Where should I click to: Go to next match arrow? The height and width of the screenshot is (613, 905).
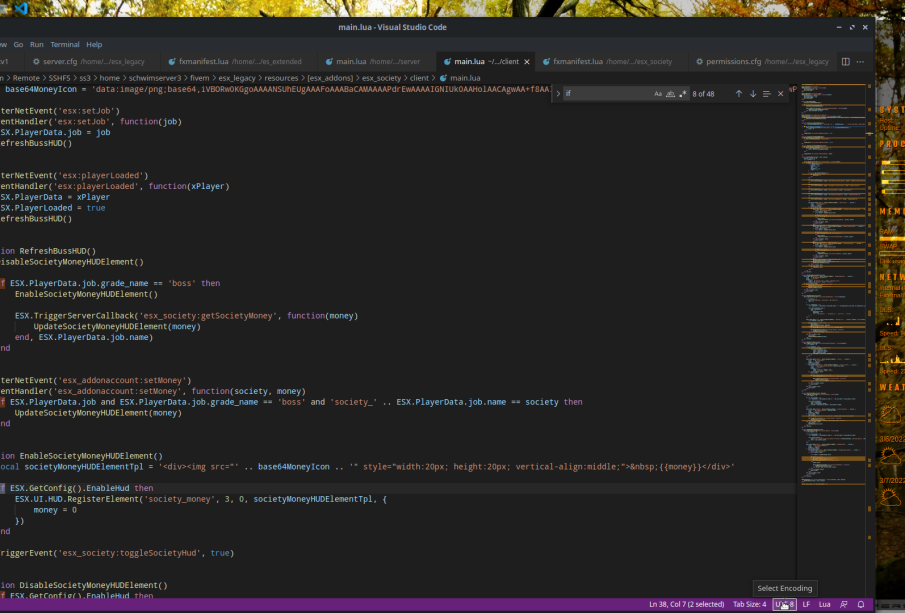coord(752,93)
